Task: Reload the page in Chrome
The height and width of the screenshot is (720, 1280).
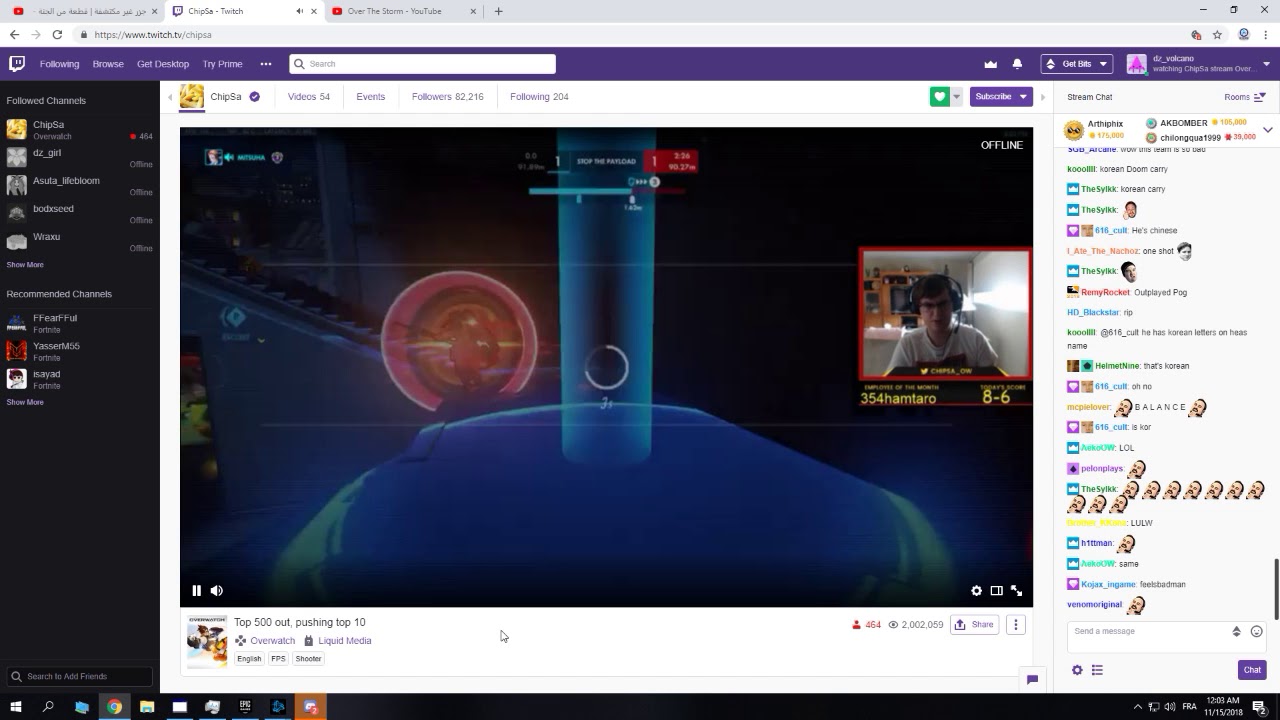Action: coord(57,34)
